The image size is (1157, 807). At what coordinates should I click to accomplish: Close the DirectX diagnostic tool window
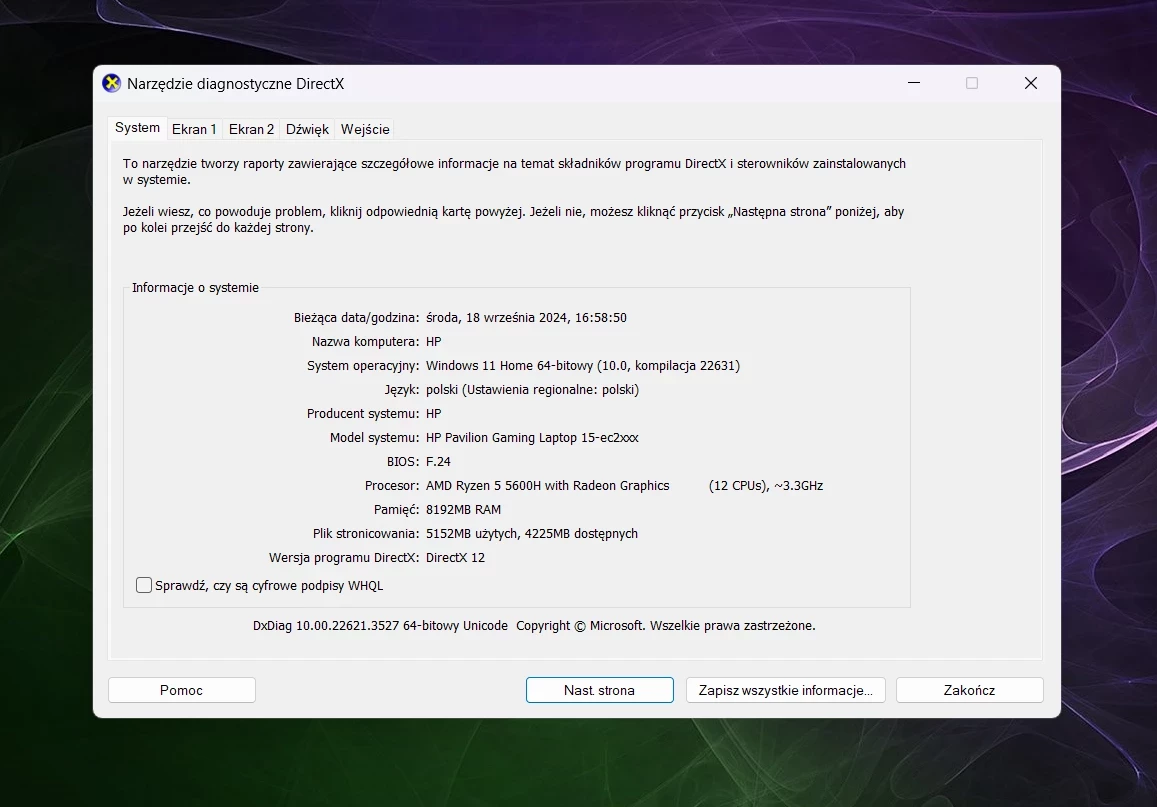[x=1030, y=84]
